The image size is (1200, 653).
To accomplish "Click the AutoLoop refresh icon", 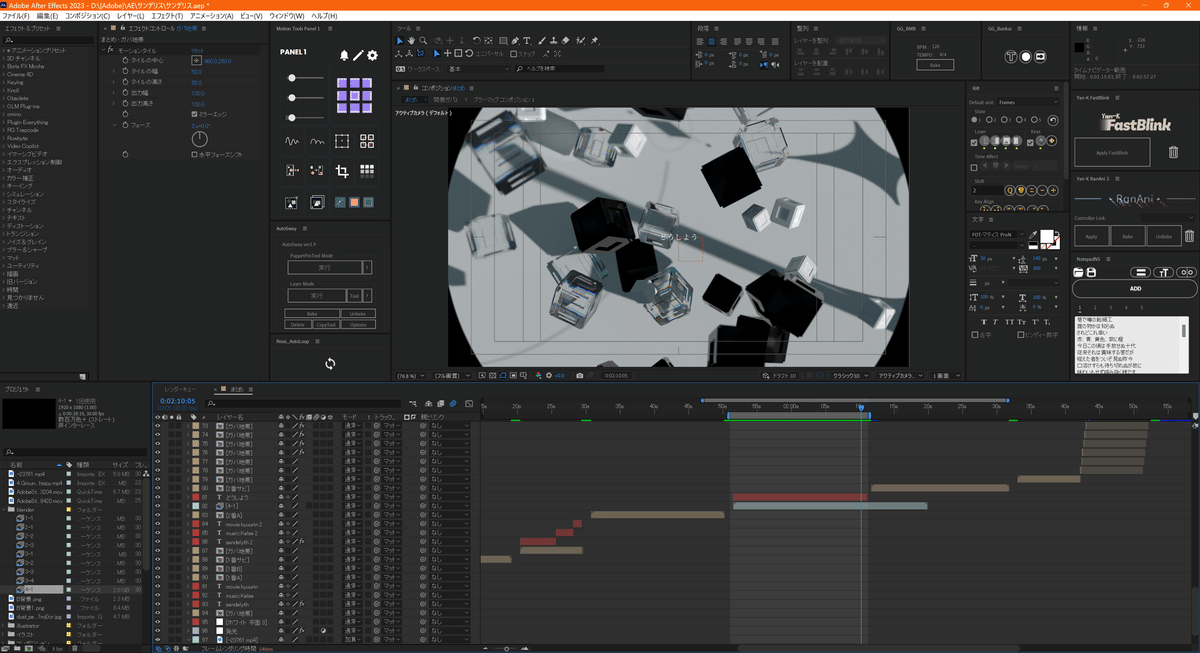I will [330, 364].
